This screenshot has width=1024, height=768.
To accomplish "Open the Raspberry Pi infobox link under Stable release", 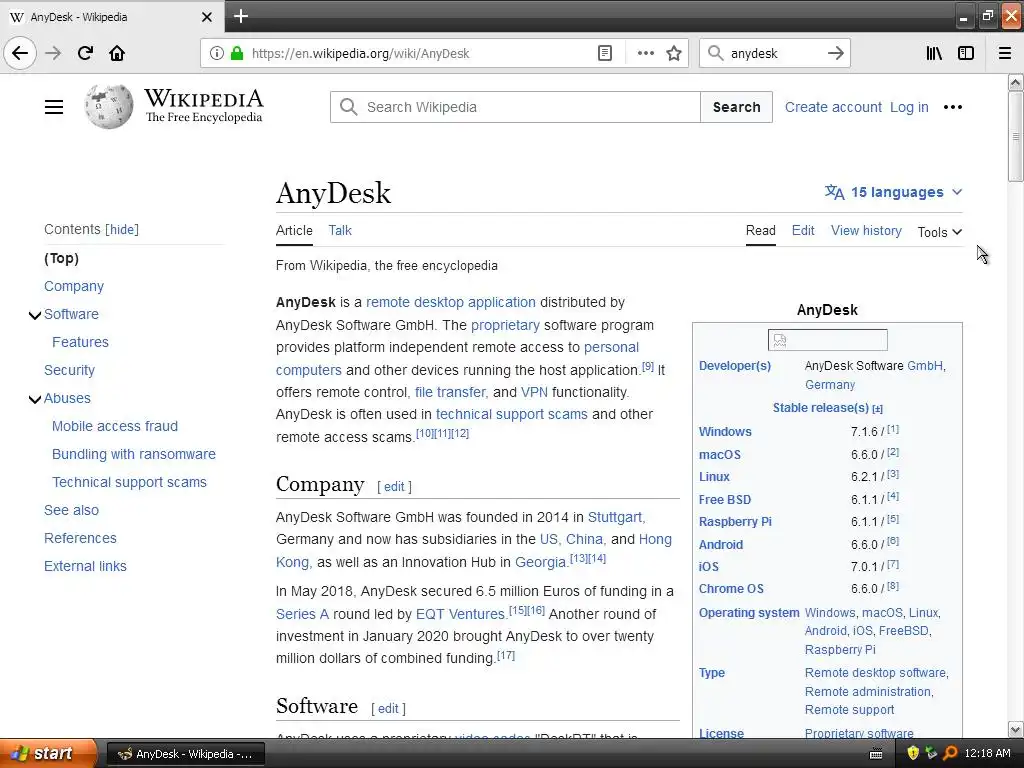I will (735, 522).
